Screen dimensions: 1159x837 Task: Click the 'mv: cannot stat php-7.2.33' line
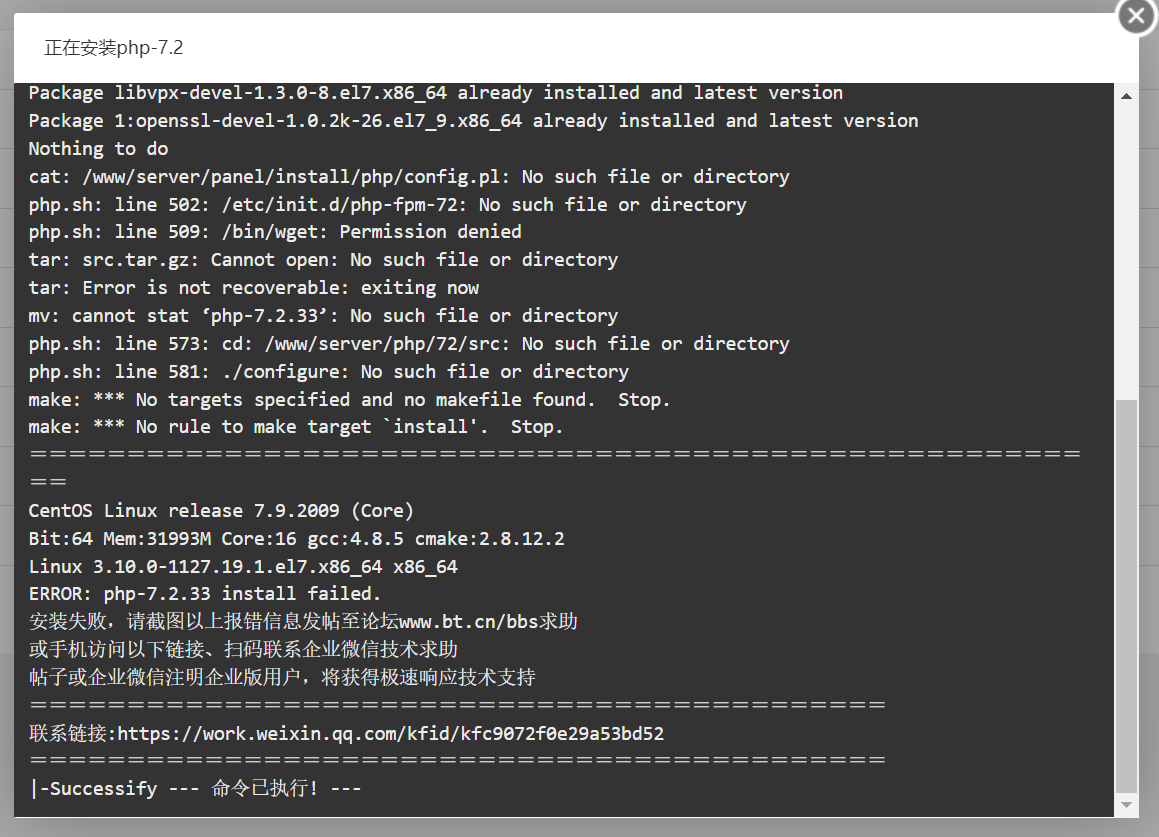(x=323, y=316)
